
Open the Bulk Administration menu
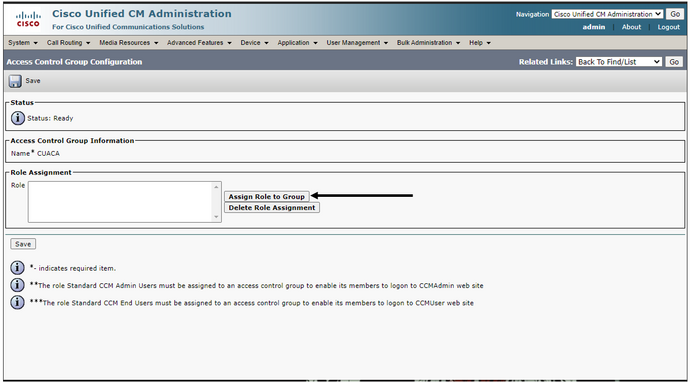click(x=429, y=43)
